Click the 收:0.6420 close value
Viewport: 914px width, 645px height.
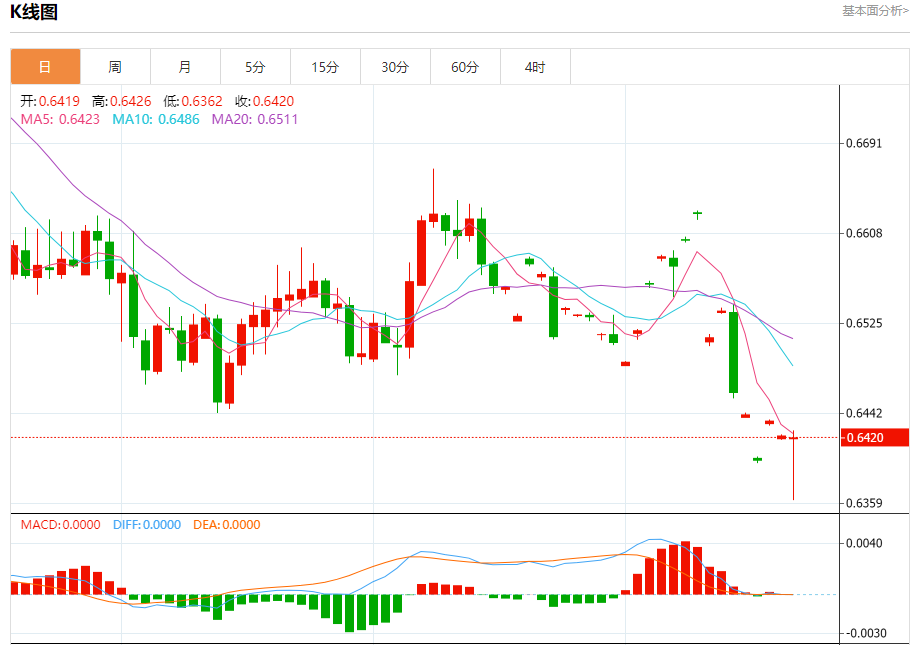pos(265,101)
